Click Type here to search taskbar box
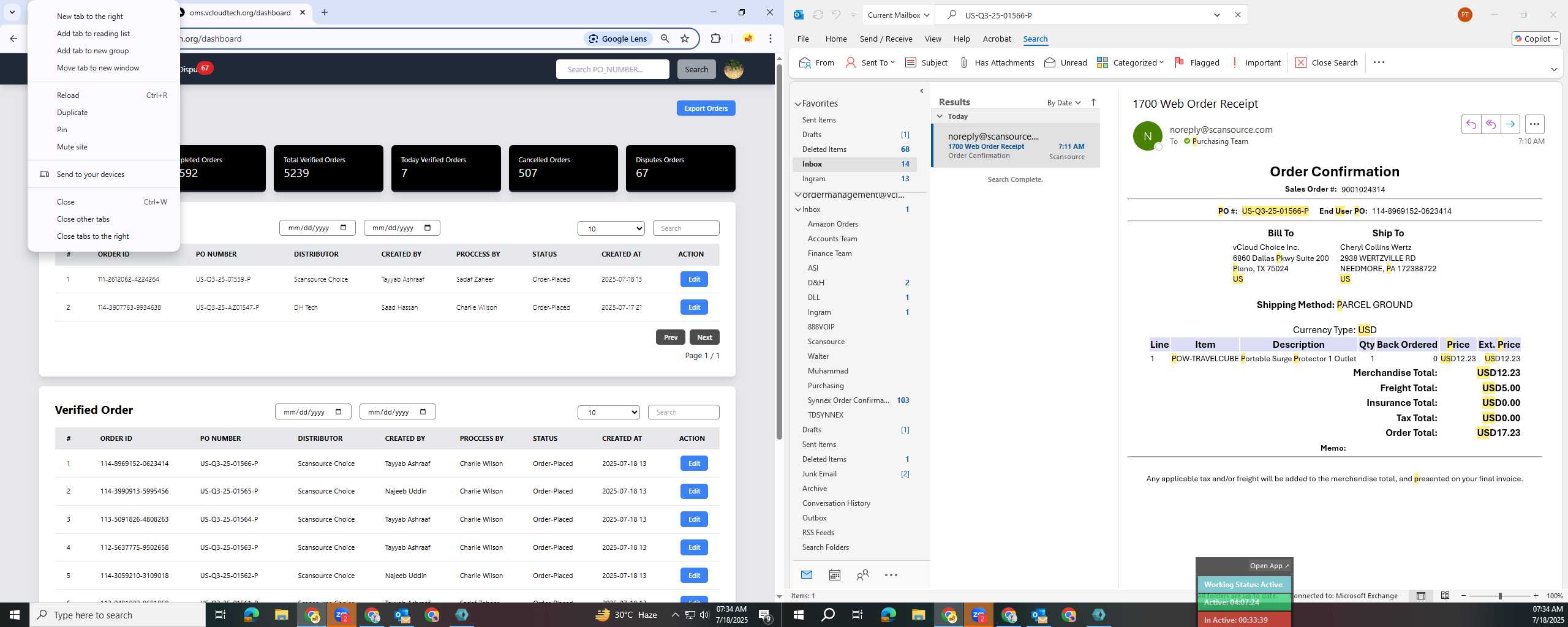1568x627 pixels. [x=118, y=615]
